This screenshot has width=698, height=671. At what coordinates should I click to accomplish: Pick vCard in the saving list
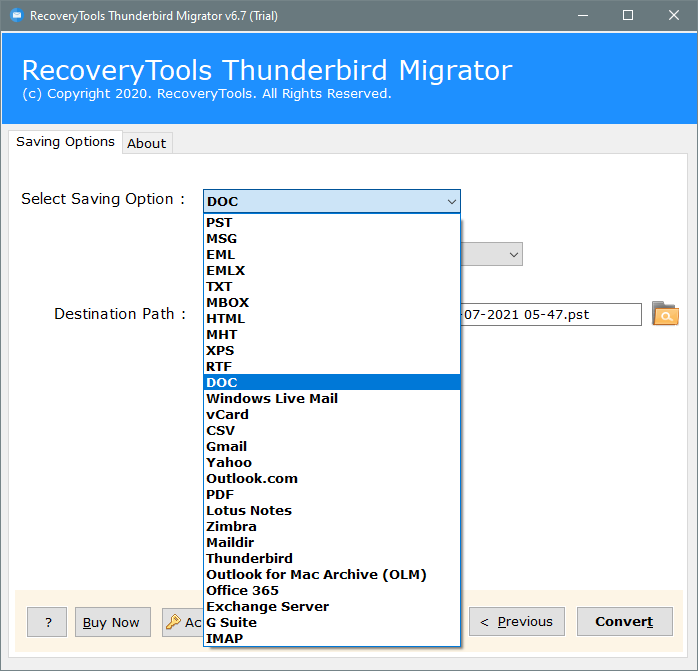[332, 415]
